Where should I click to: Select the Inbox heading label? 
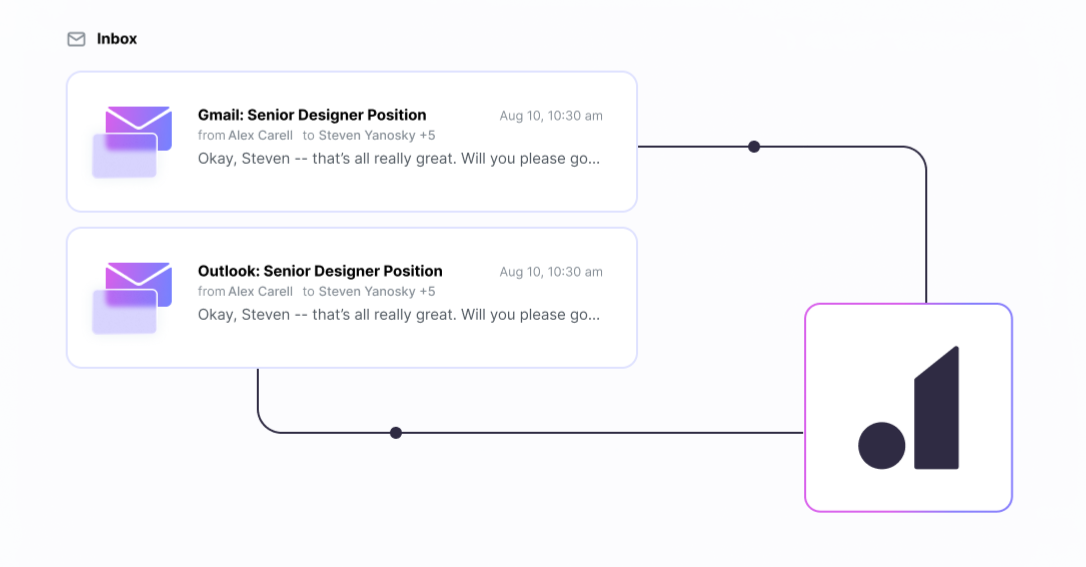(116, 39)
